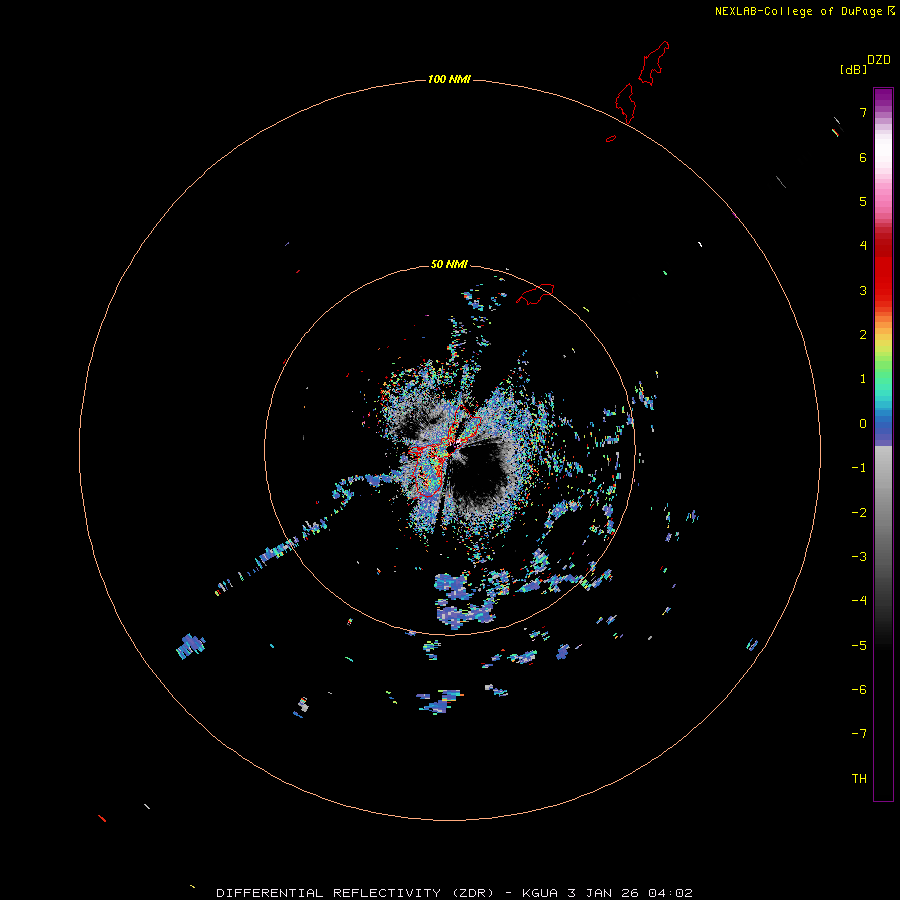The height and width of the screenshot is (900, 900).
Task: Click the DZD label above the color scale
Action: click(x=879, y=60)
